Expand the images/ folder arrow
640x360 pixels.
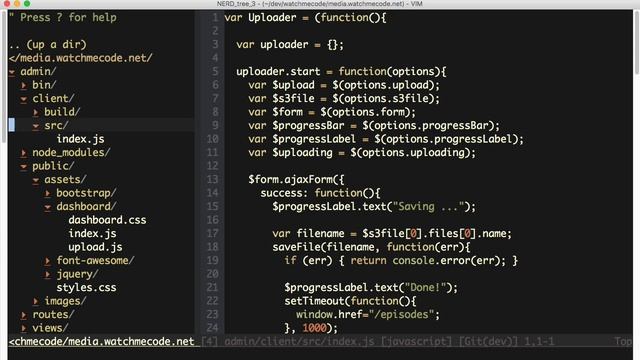tap(36, 301)
